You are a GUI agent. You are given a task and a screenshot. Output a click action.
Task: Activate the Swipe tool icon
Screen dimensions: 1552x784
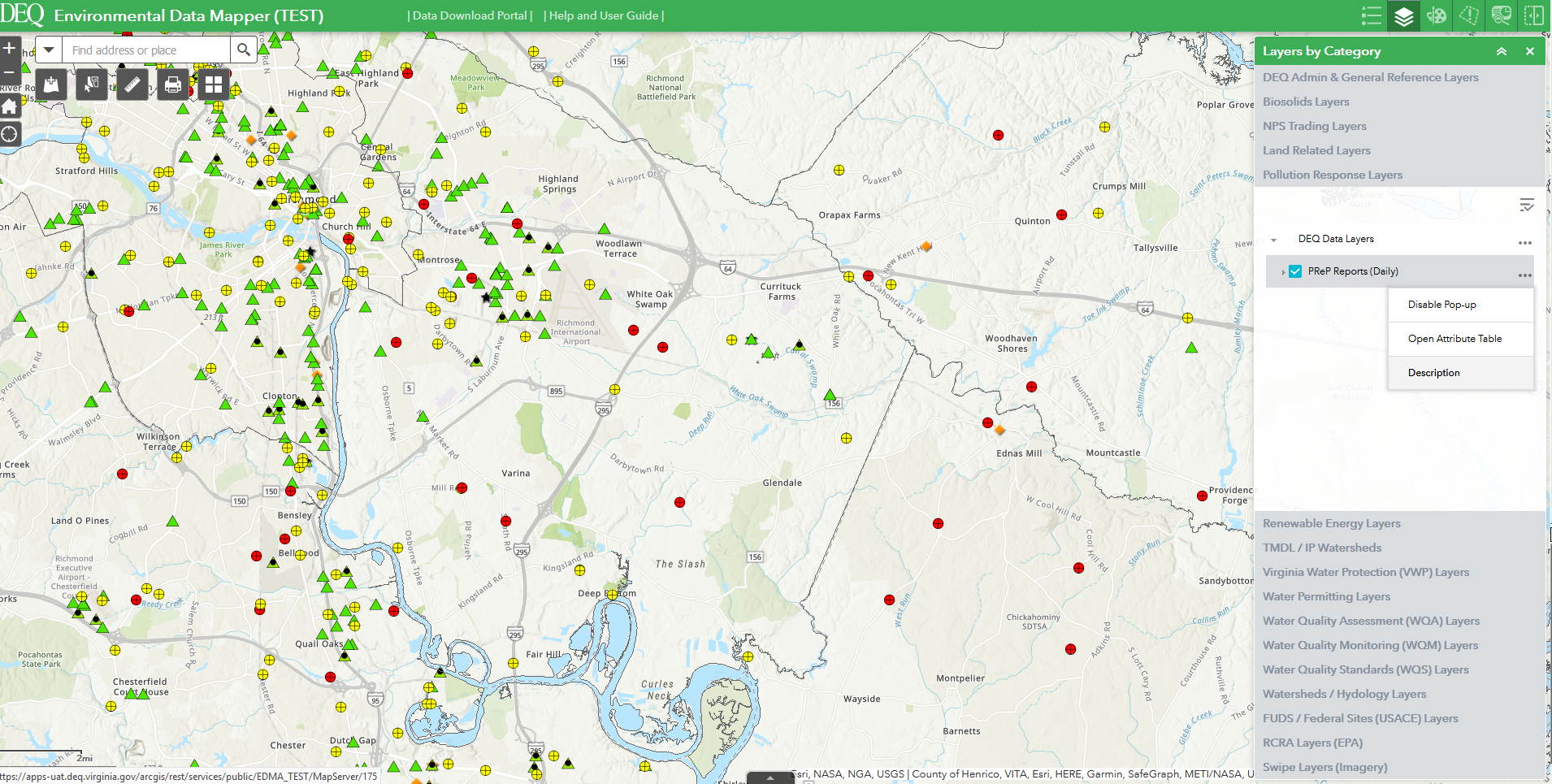pyautogui.click(x=1533, y=15)
